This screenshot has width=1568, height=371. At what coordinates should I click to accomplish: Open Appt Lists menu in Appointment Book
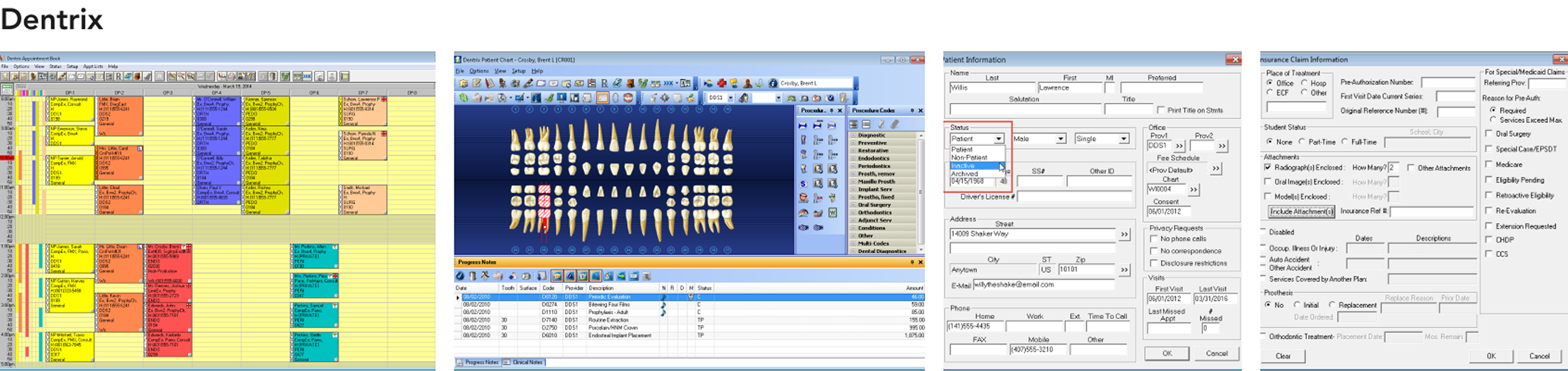tap(93, 66)
